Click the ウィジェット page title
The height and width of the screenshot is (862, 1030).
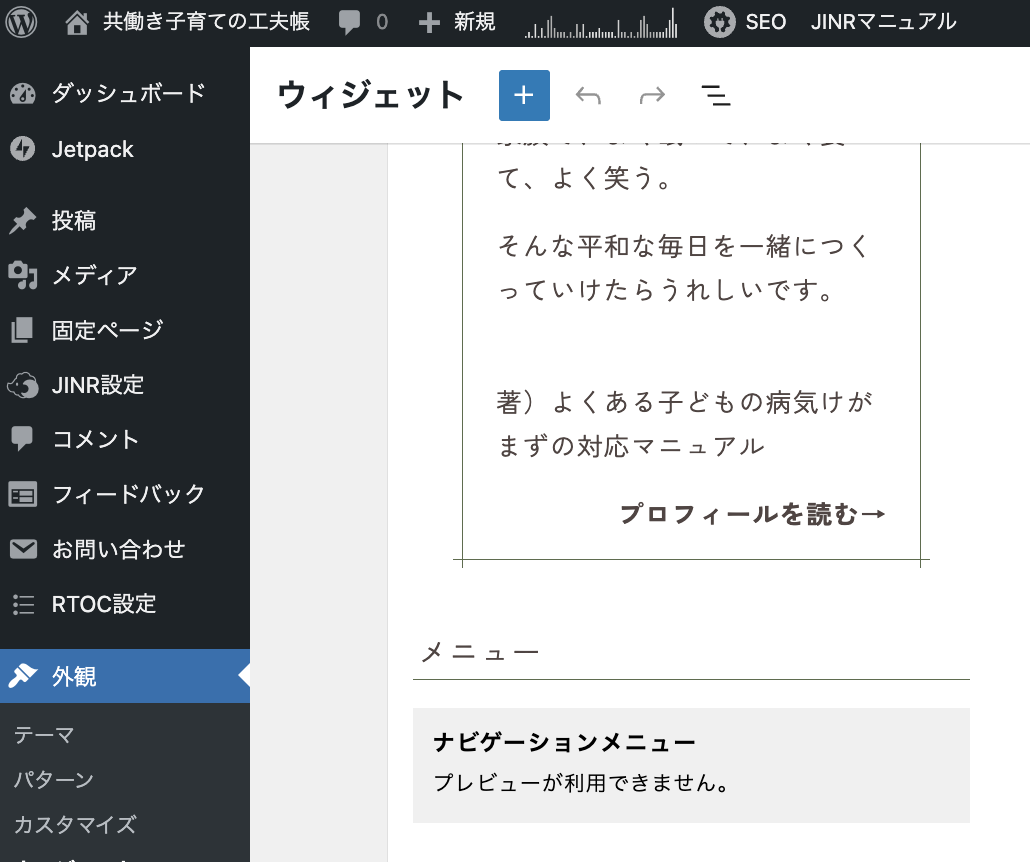pos(370,95)
